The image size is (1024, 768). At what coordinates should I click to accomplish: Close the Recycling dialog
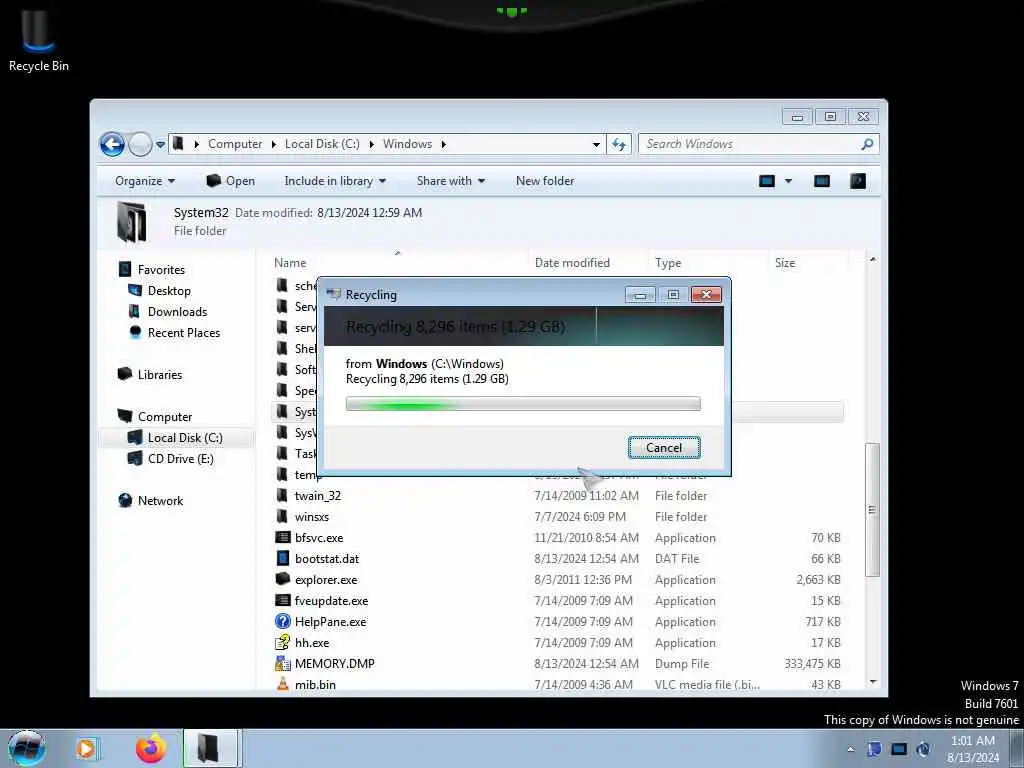(x=706, y=295)
